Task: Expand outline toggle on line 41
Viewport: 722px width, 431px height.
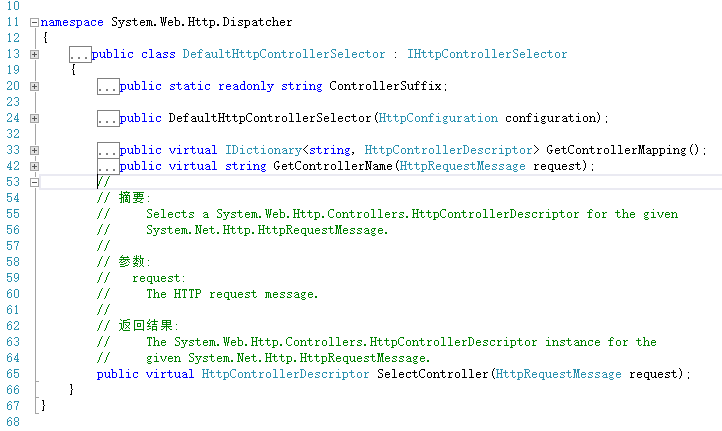Action: [x=35, y=150]
